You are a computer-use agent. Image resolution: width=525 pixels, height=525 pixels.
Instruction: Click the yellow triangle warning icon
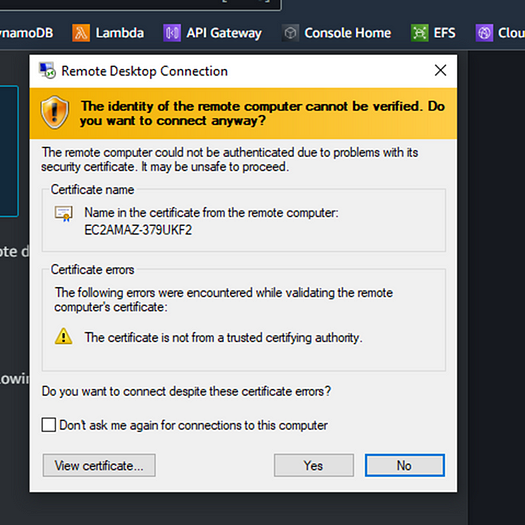click(x=63, y=336)
